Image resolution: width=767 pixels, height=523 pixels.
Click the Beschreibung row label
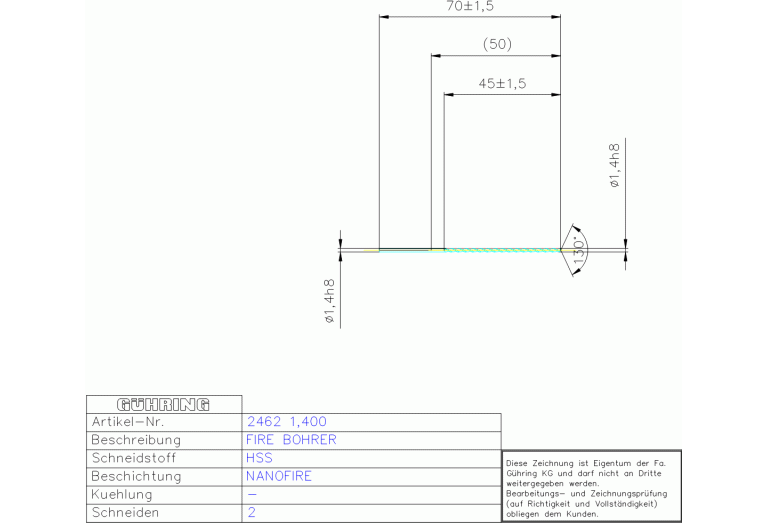point(136,440)
